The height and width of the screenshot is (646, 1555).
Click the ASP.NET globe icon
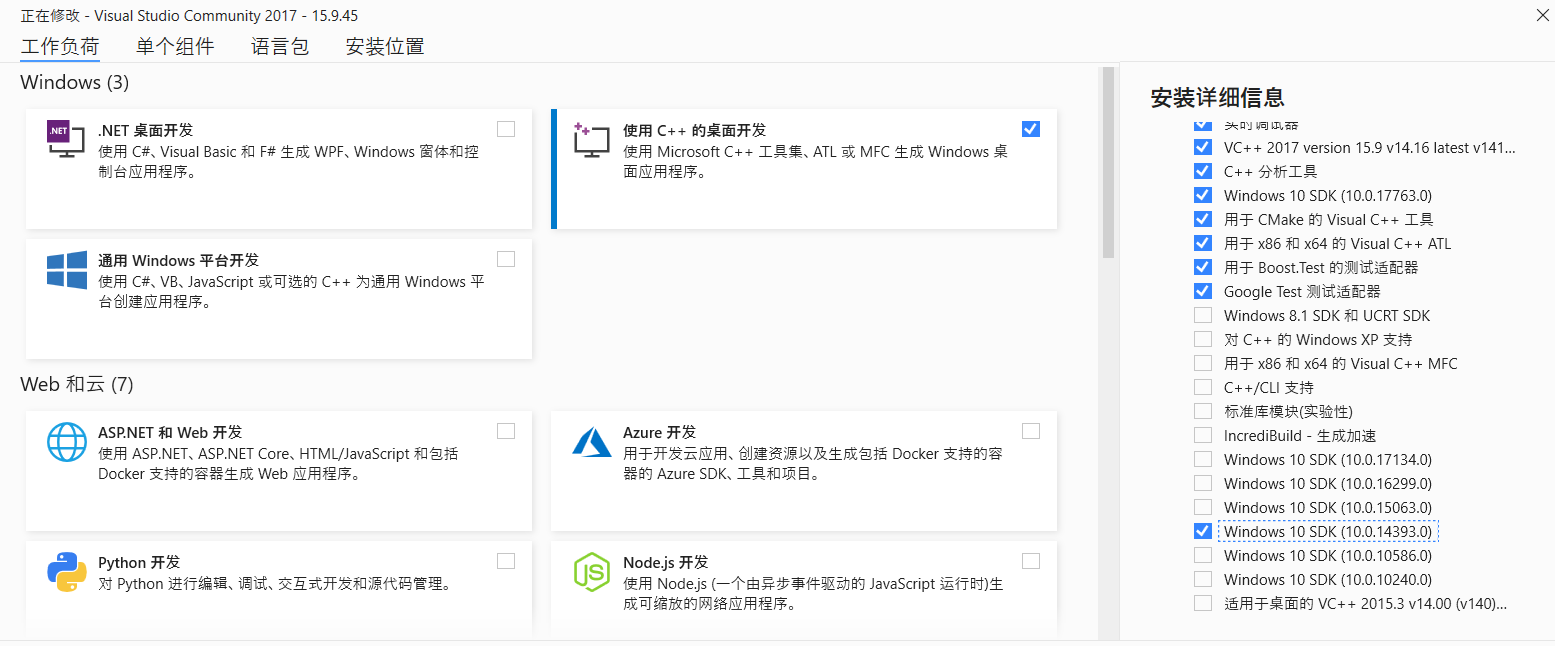pyautogui.click(x=67, y=442)
